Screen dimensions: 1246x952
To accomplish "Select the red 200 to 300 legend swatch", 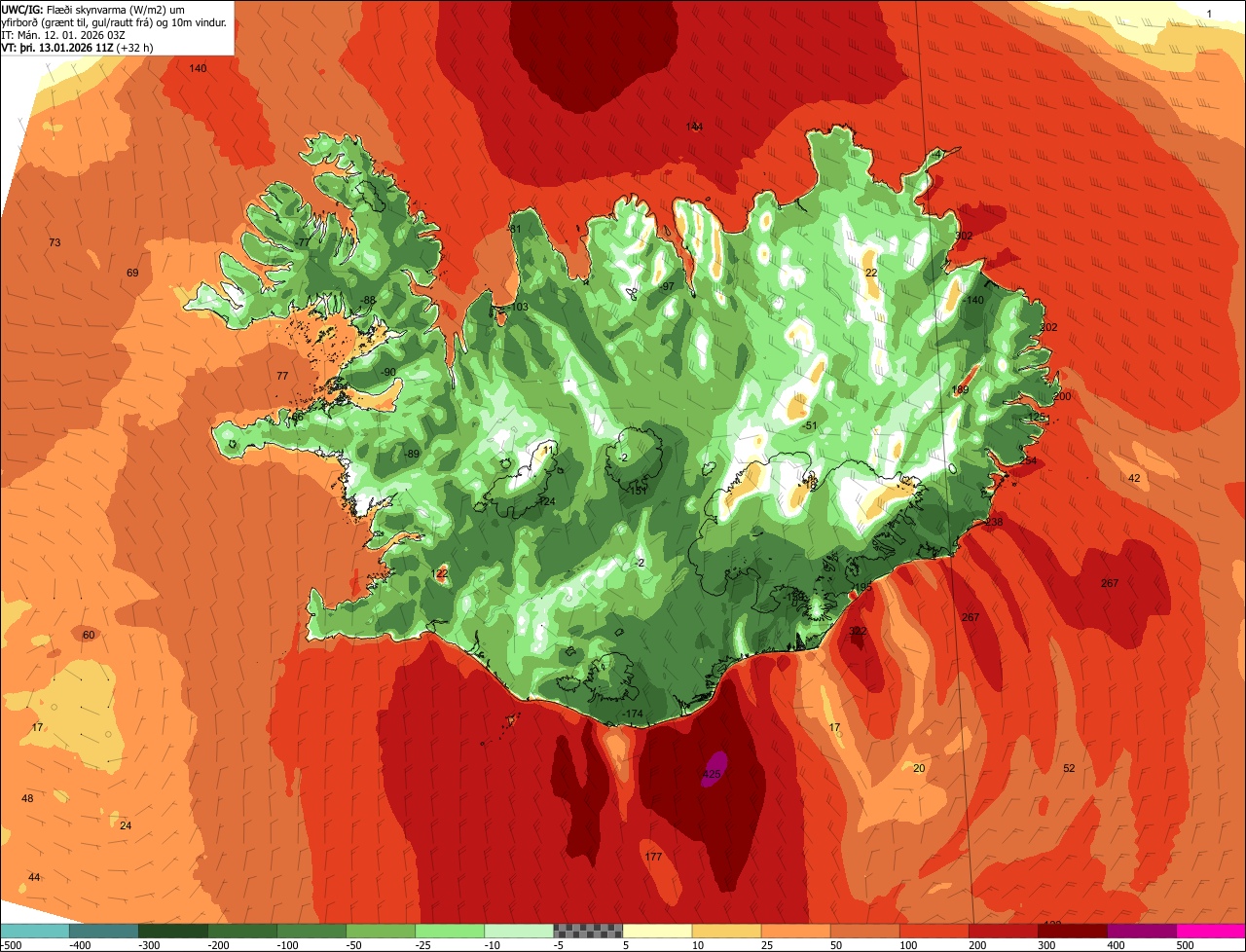I will pyautogui.click(x=1003, y=931).
